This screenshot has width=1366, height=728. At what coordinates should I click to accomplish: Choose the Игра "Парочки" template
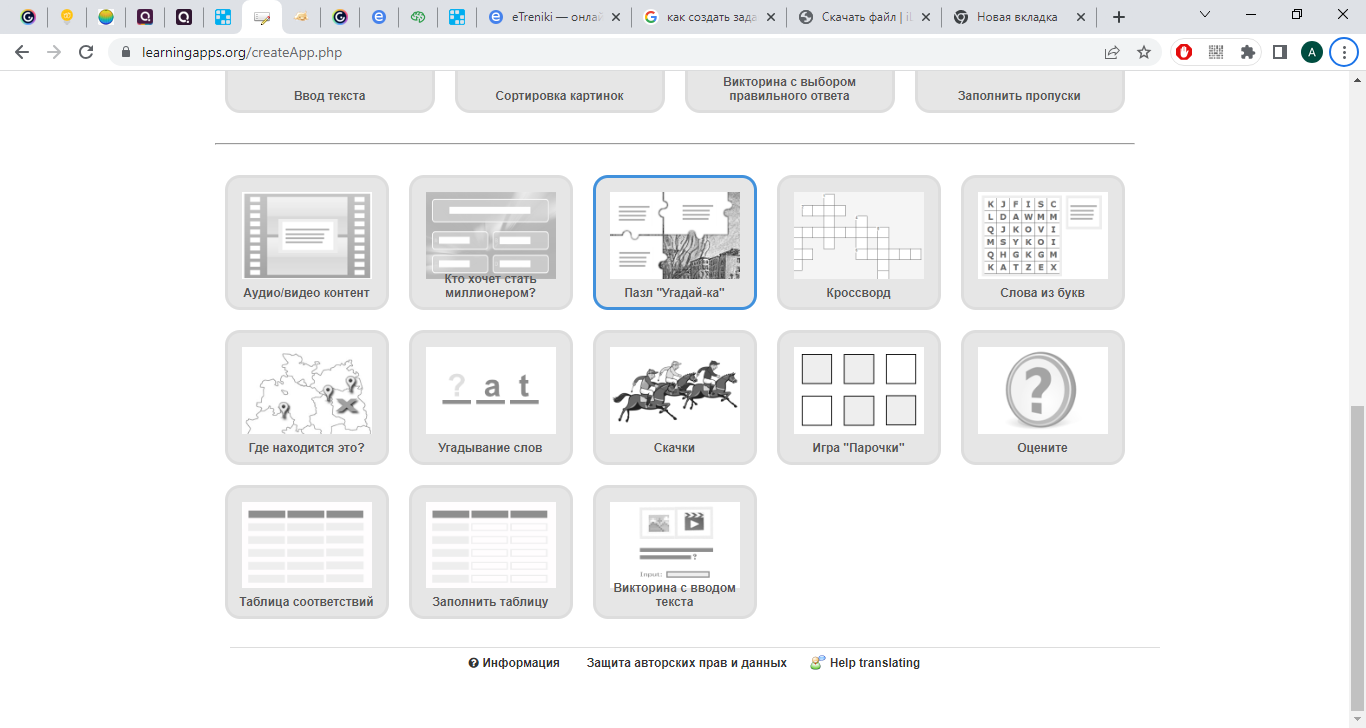pyautogui.click(x=858, y=397)
